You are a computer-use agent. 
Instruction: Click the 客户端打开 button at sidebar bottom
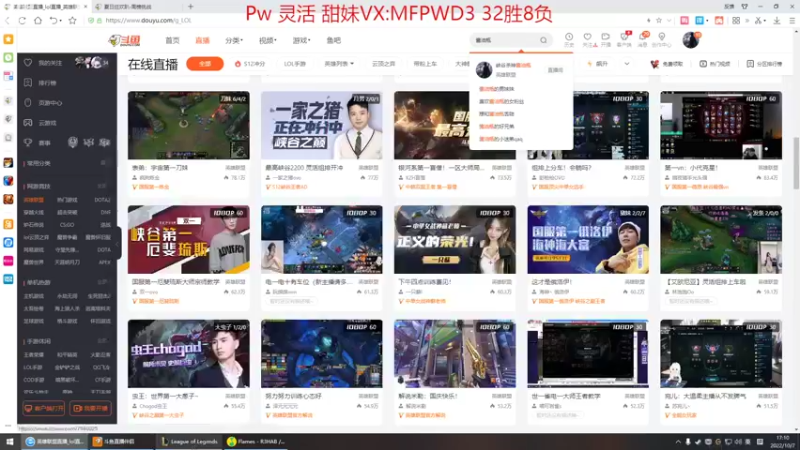[44, 408]
